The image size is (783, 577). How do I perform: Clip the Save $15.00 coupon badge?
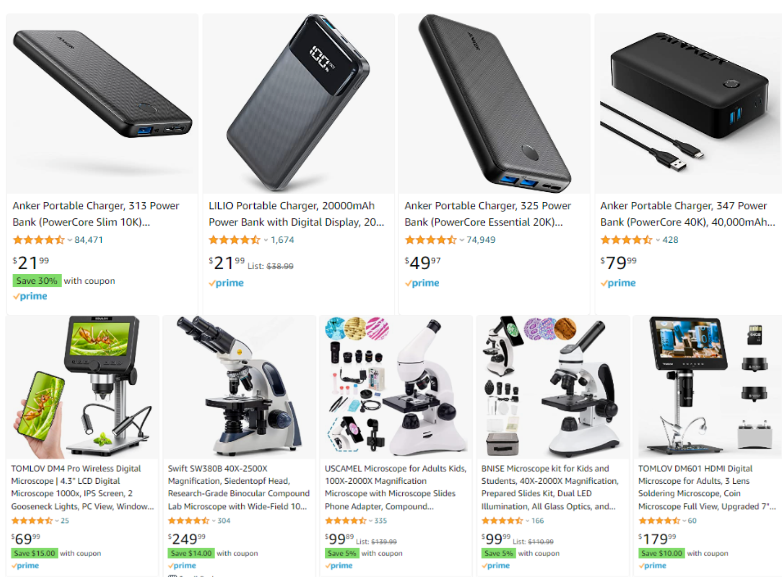[x=34, y=553]
